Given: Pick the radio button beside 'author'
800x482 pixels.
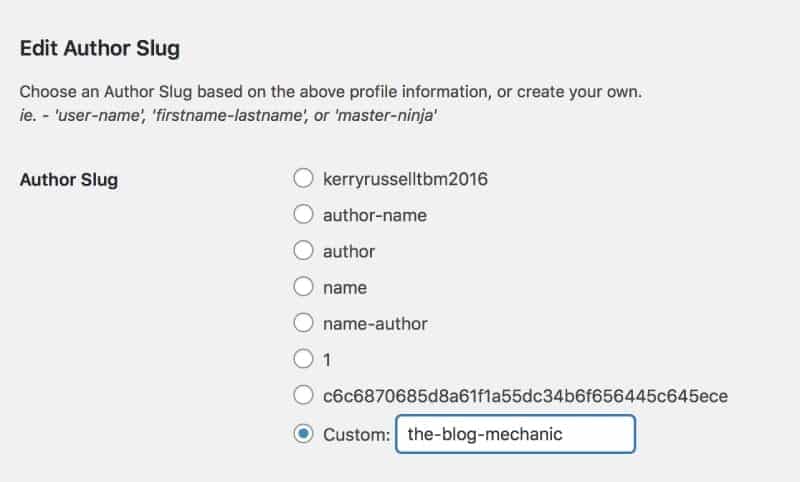Looking at the screenshot, I should [x=304, y=251].
